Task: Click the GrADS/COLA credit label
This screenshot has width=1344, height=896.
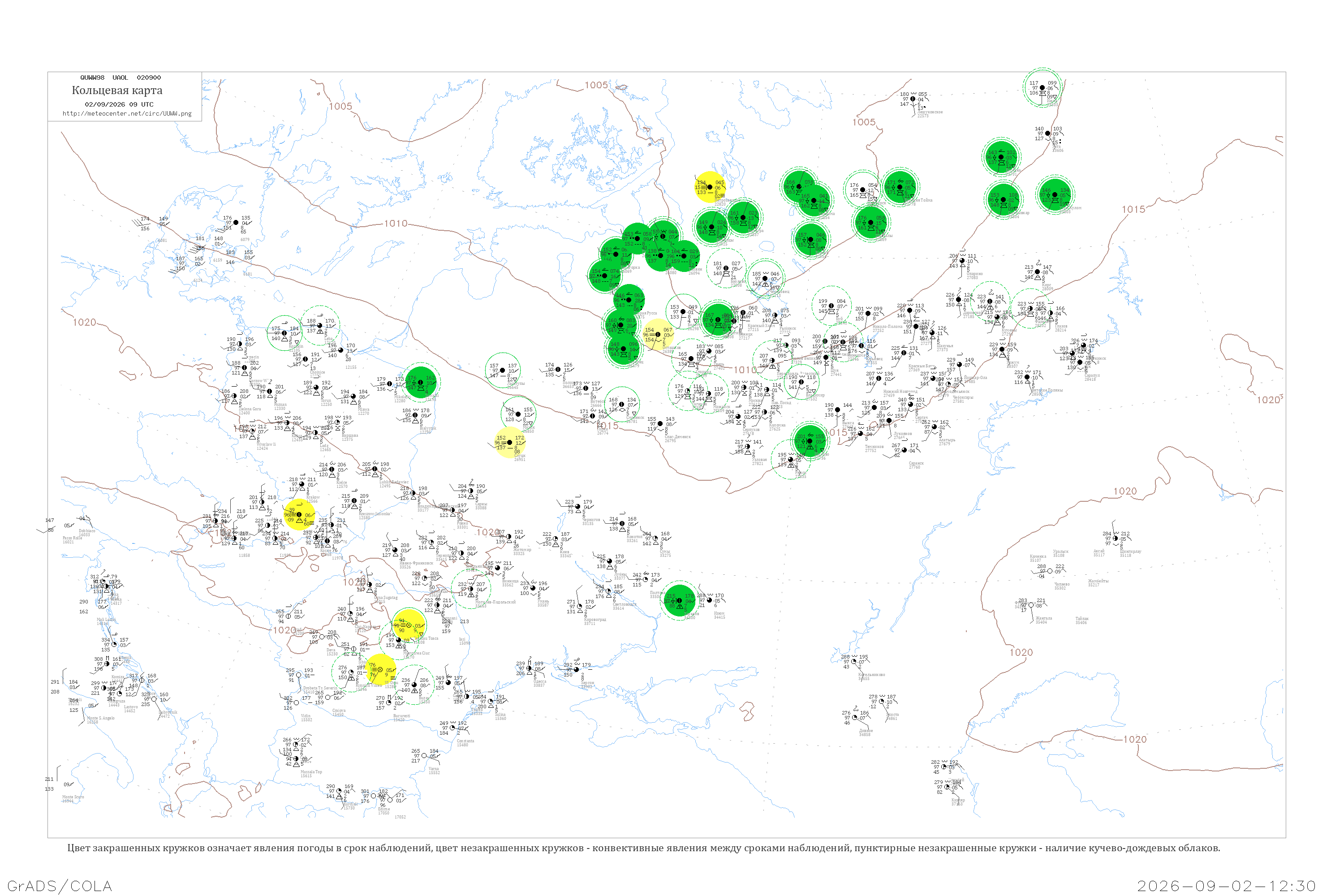Action: coord(60,886)
